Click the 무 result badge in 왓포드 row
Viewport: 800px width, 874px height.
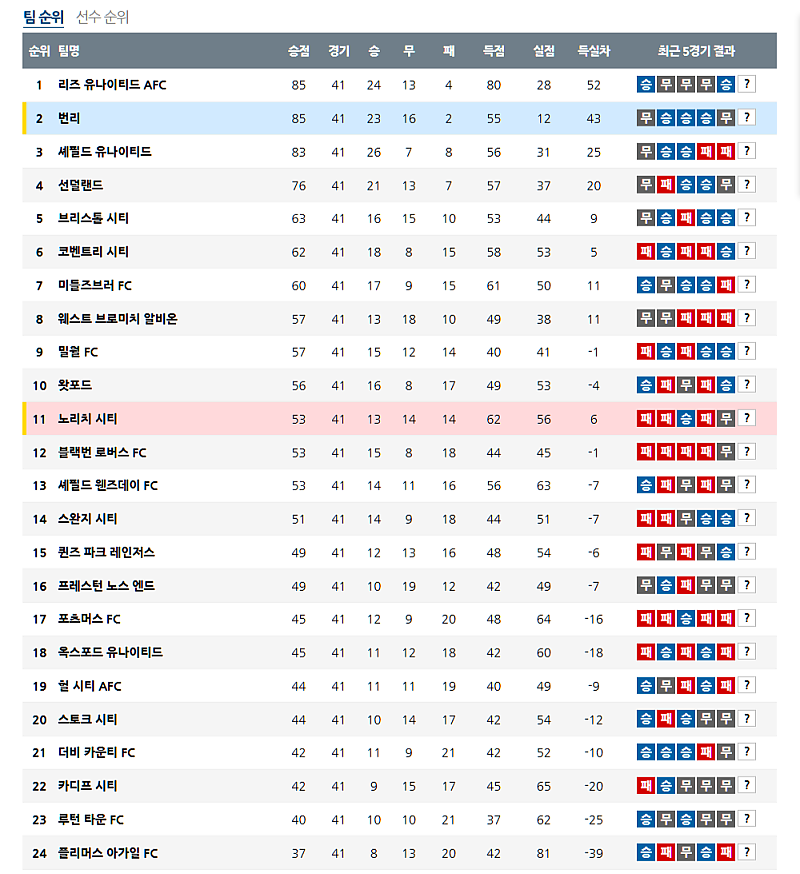pos(686,385)
